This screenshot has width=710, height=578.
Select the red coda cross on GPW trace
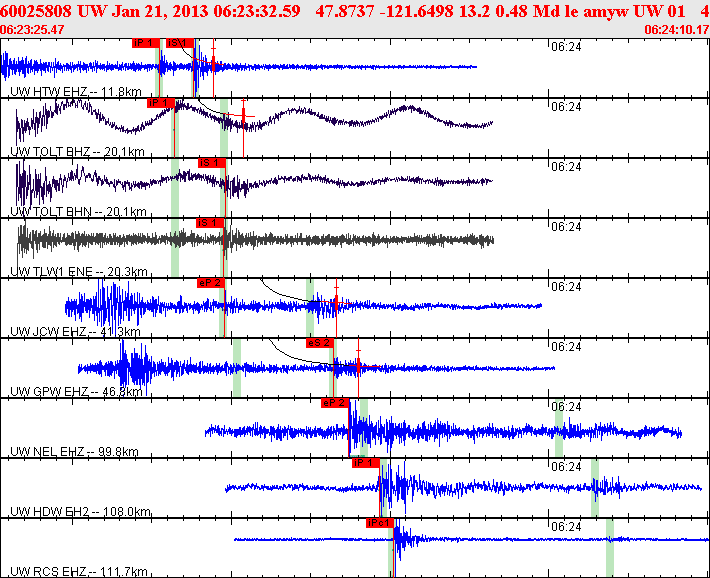click(358, 366)
